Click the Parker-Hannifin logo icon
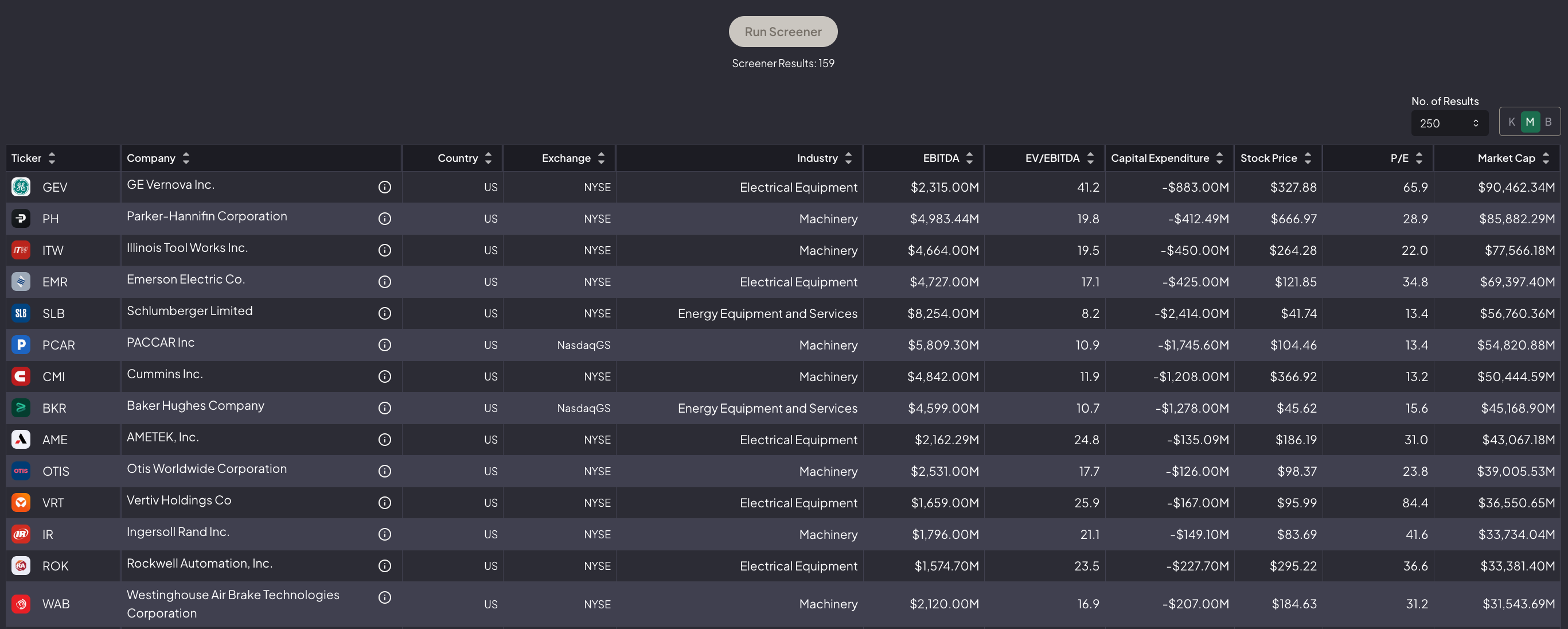Viewport: 1568px width, 629px height. coord(21,219)
